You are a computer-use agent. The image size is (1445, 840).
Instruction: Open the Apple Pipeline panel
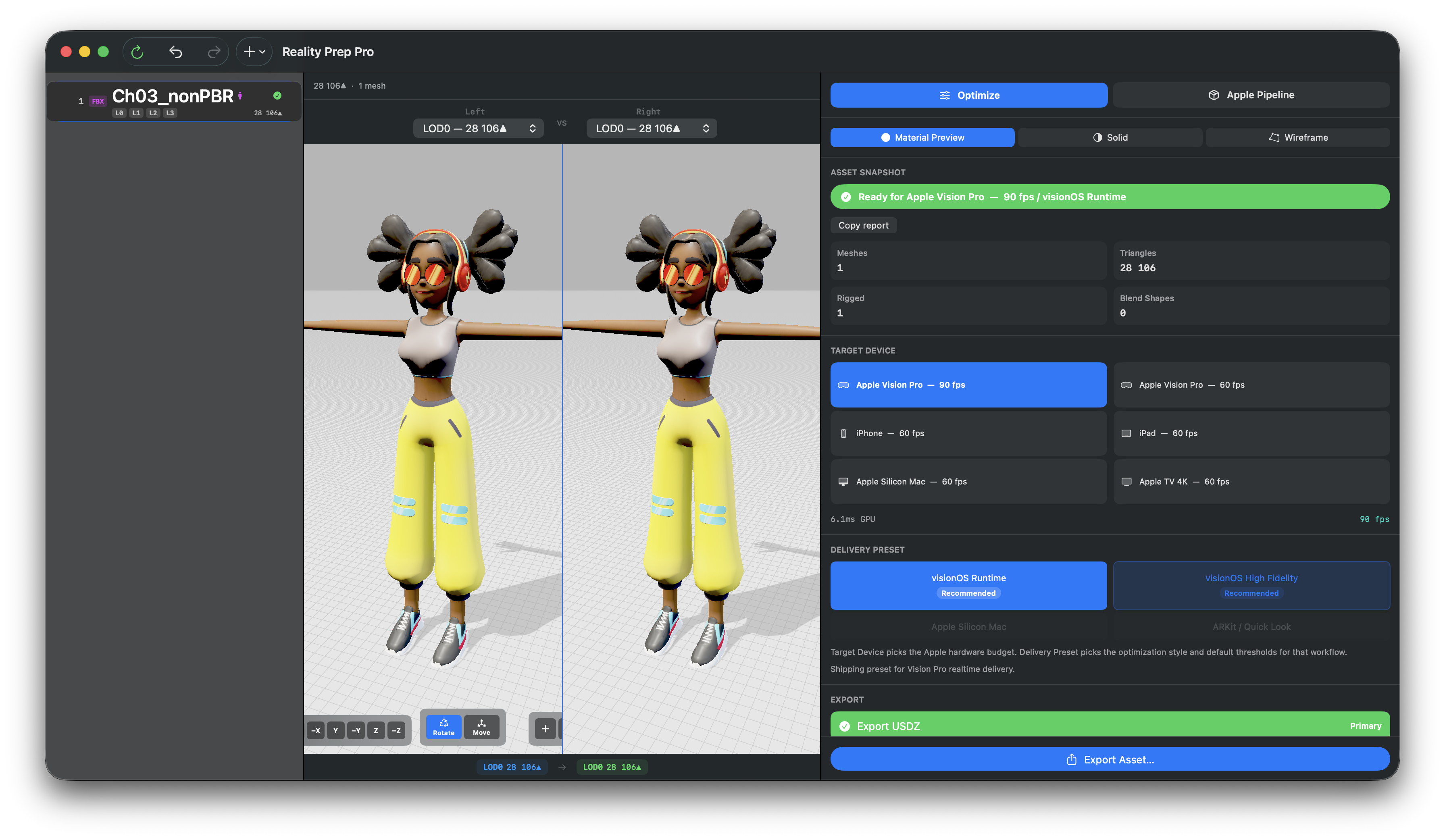(x=1251, y=95)
